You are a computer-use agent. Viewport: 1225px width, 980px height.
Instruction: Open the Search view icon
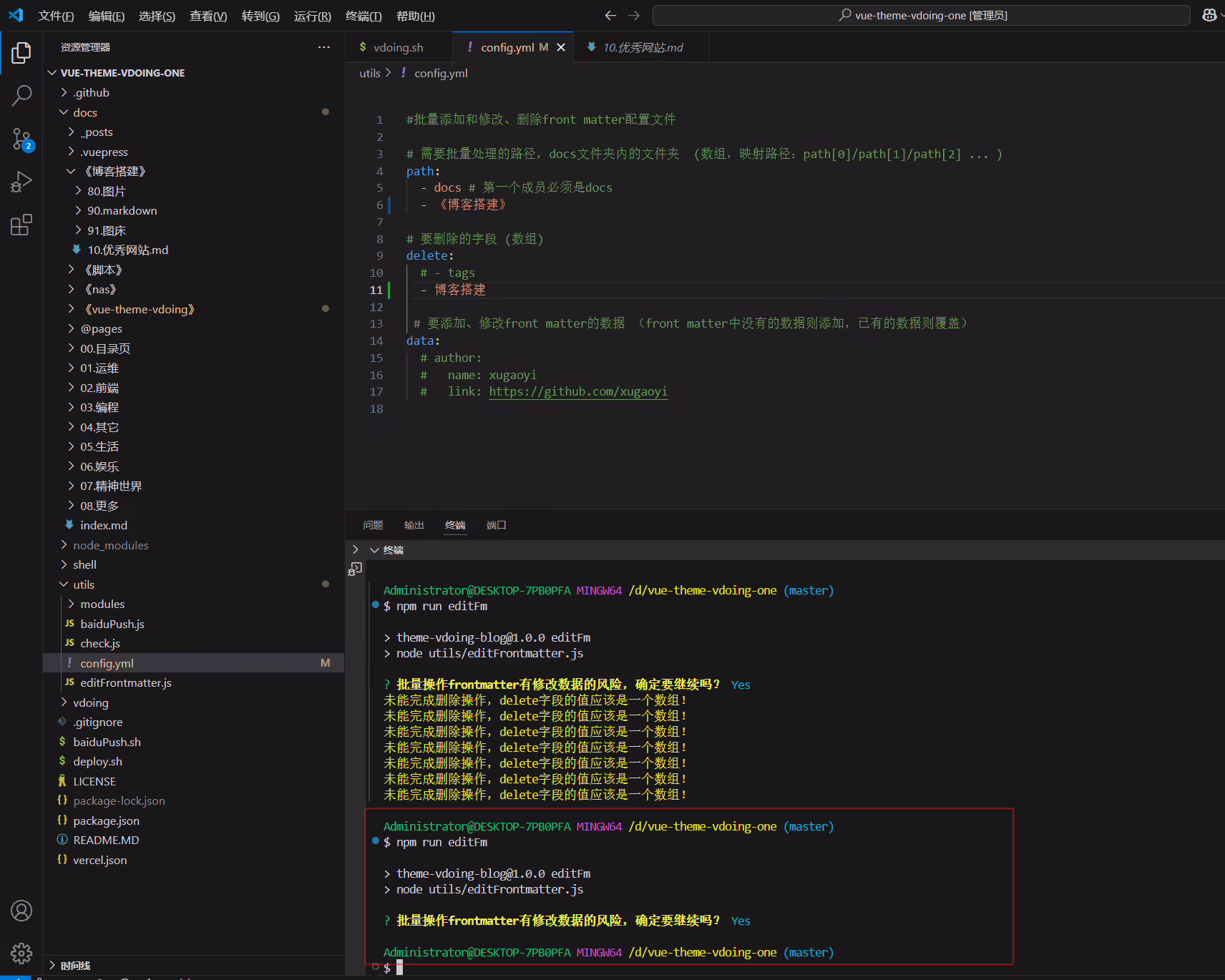tap(21, 95)
